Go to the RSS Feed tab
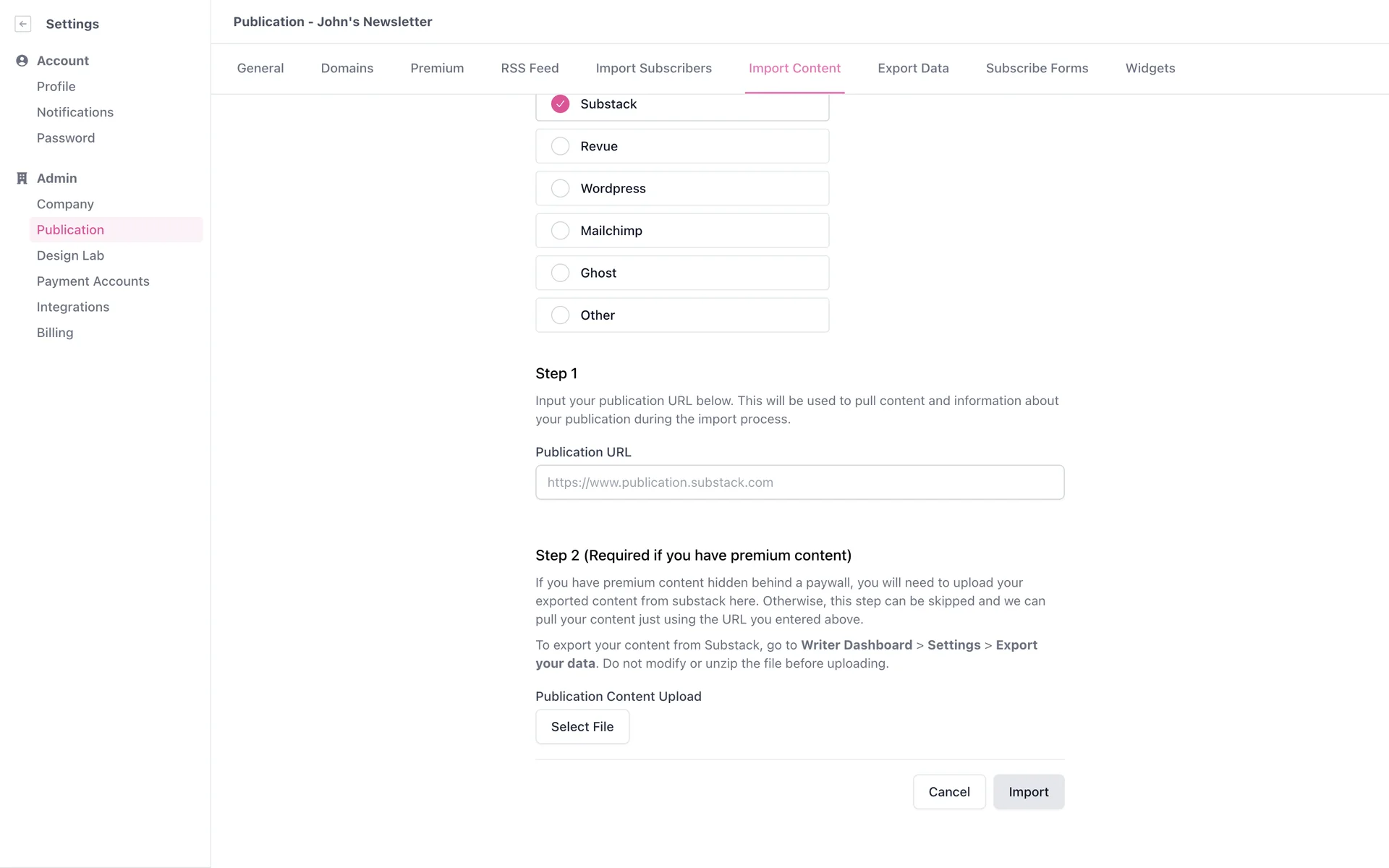 (x=530, y=68)
